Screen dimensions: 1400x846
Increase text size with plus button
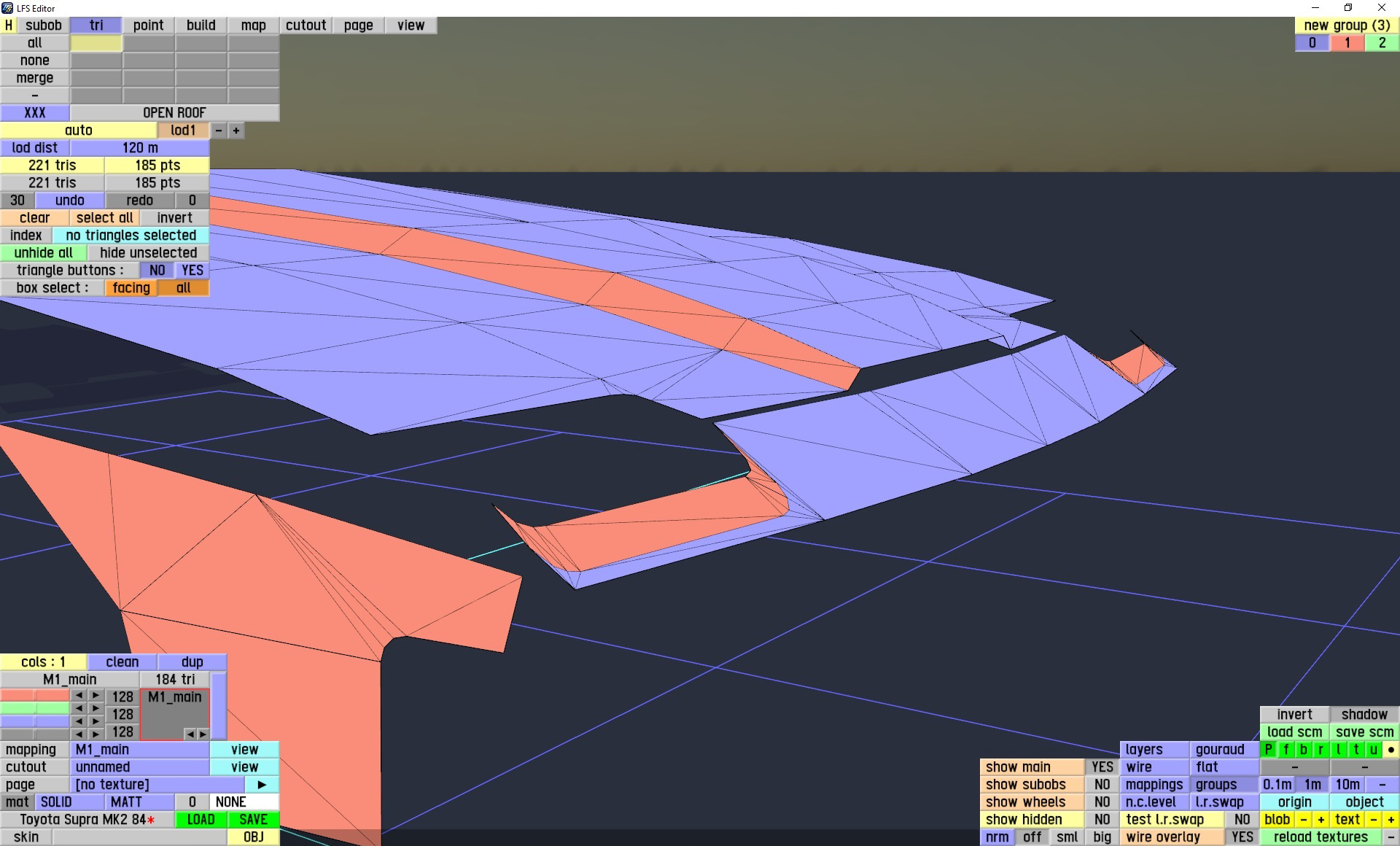pyautogui.click(x=1391, y=819)
